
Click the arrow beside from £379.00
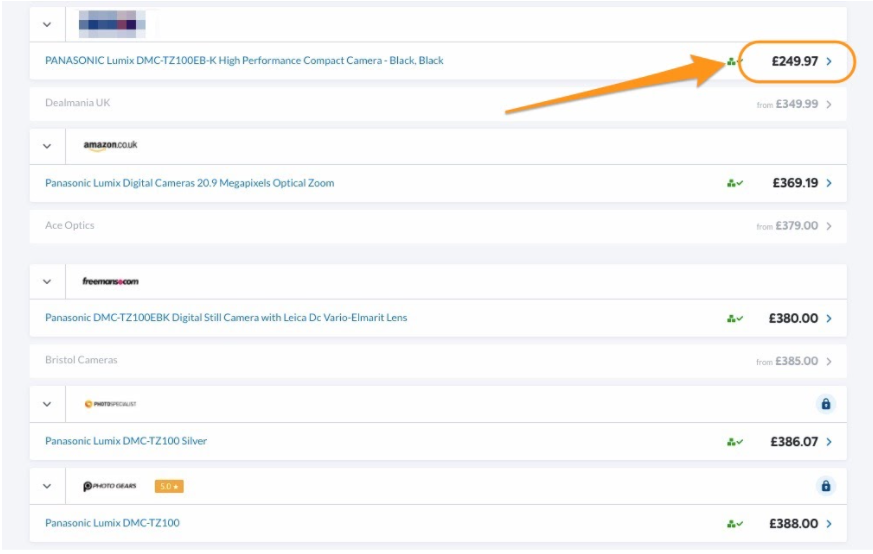829,226
